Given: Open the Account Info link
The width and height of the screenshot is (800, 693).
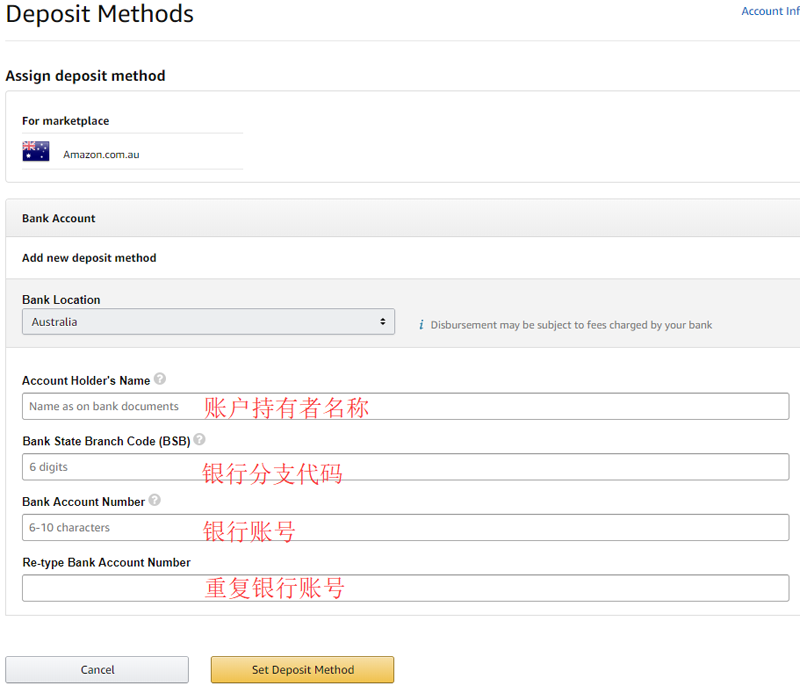Looking at the screenshot, I should tap(770, 11).
